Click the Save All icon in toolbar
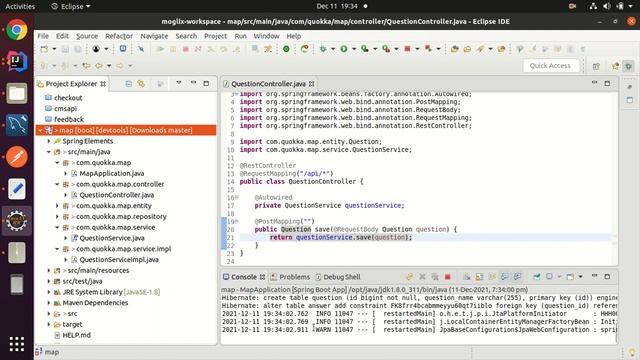The image size is (640, 360). (78, 49)
